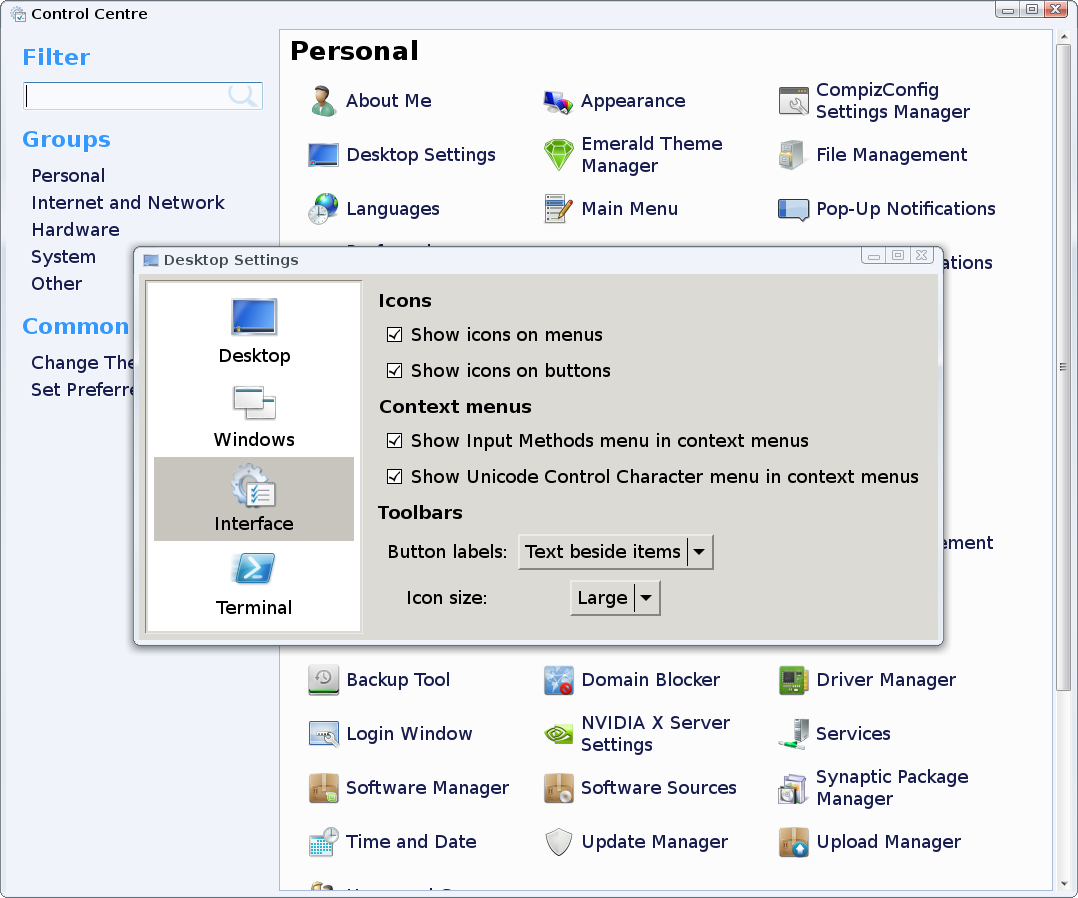This screenshot has height=898, width=1078.
Task: Toggle Show Unicode Control Character menu checkbox
Action: [394, 477]
